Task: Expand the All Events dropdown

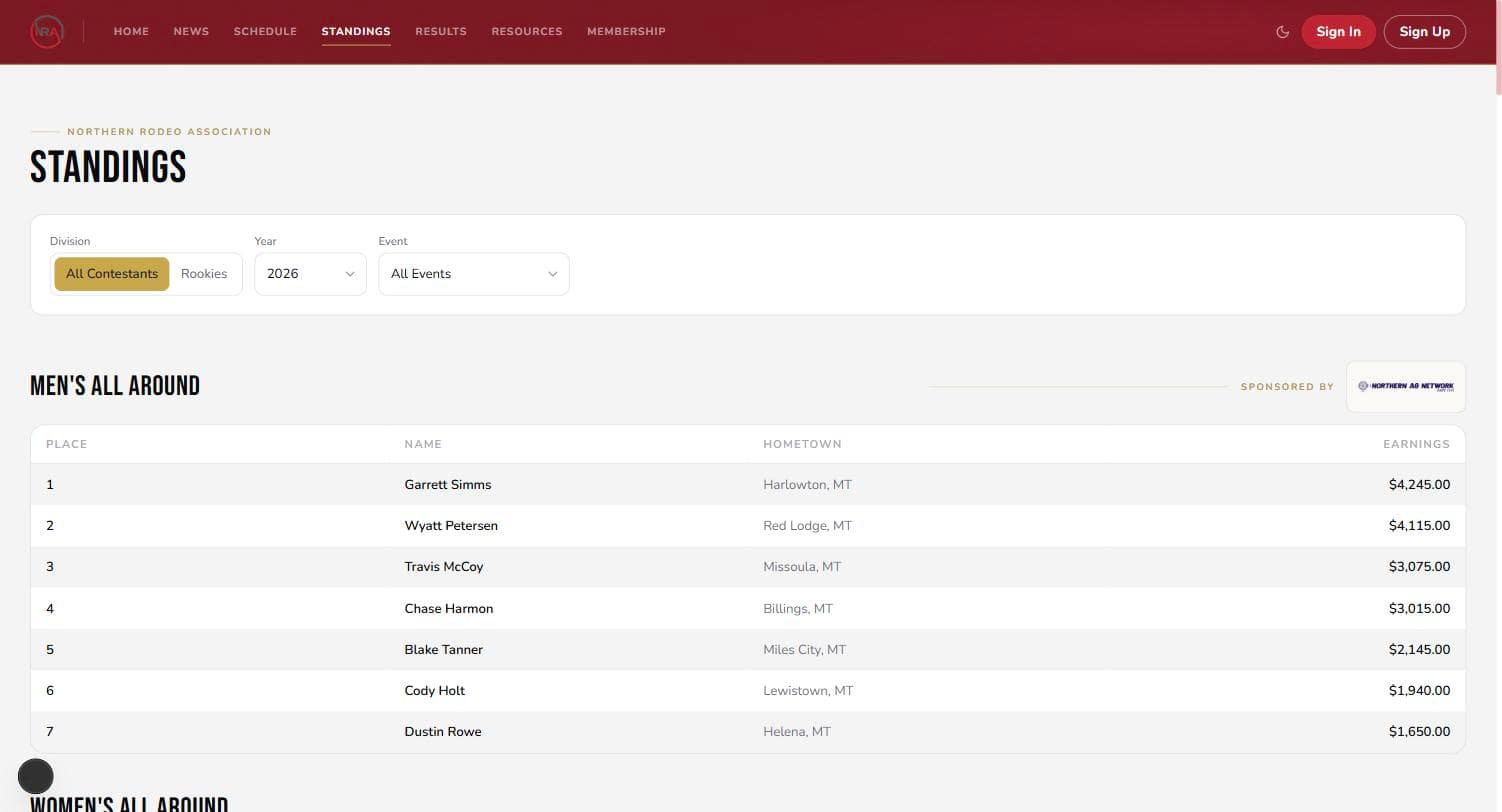Action: tap(474, 274)
